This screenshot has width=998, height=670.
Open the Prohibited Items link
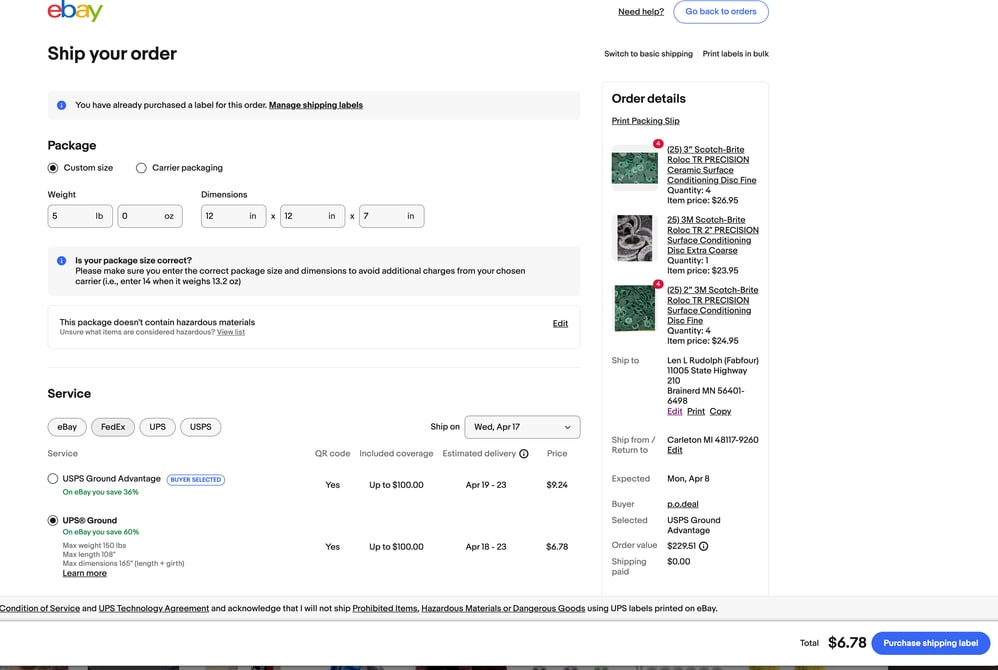385,608
